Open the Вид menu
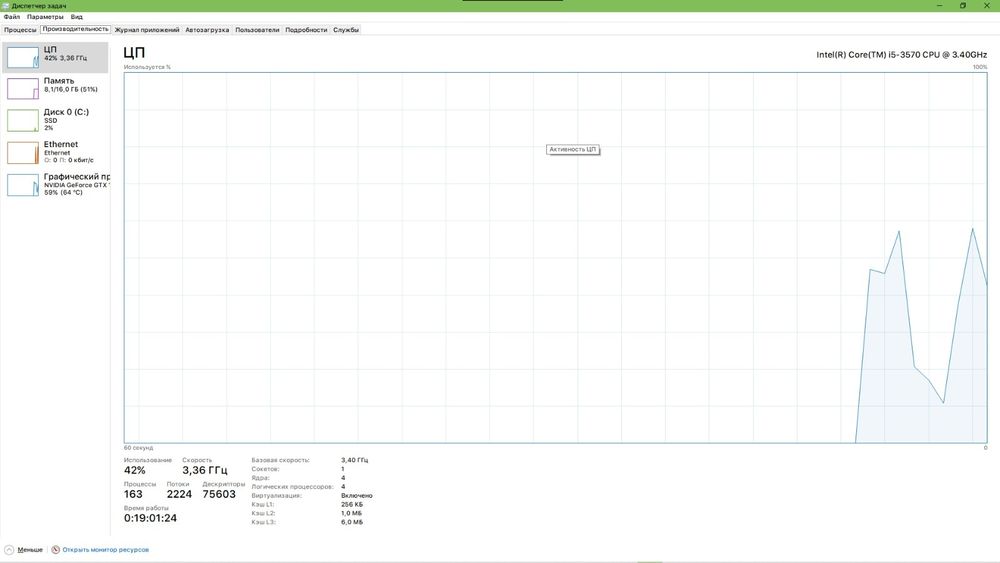 [77, 17]
